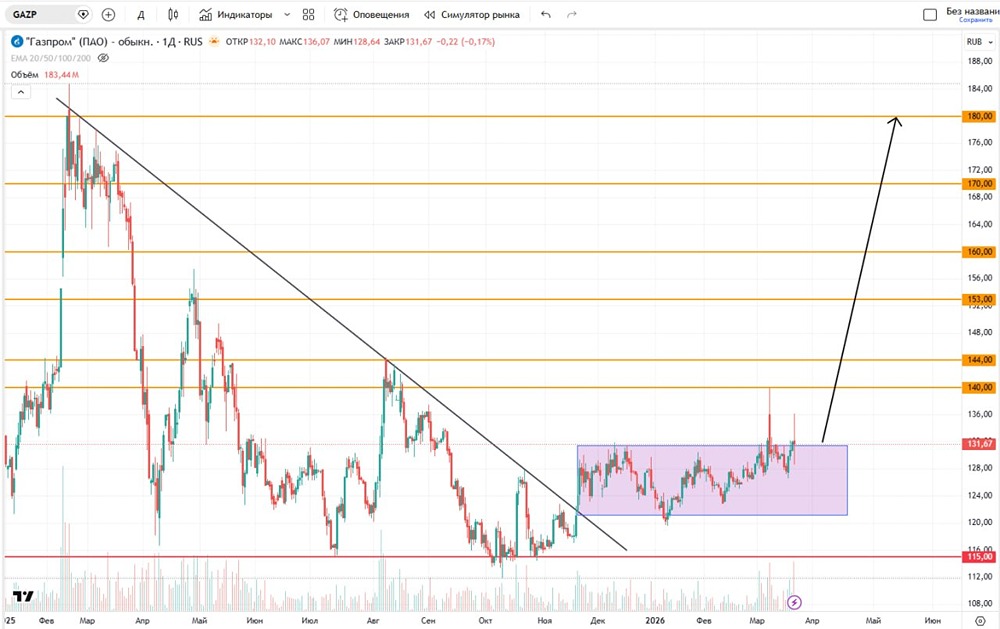Click the МАКС 136,07 high value
This screenshot has height=629, width=1000.
[x=305, y=41]
